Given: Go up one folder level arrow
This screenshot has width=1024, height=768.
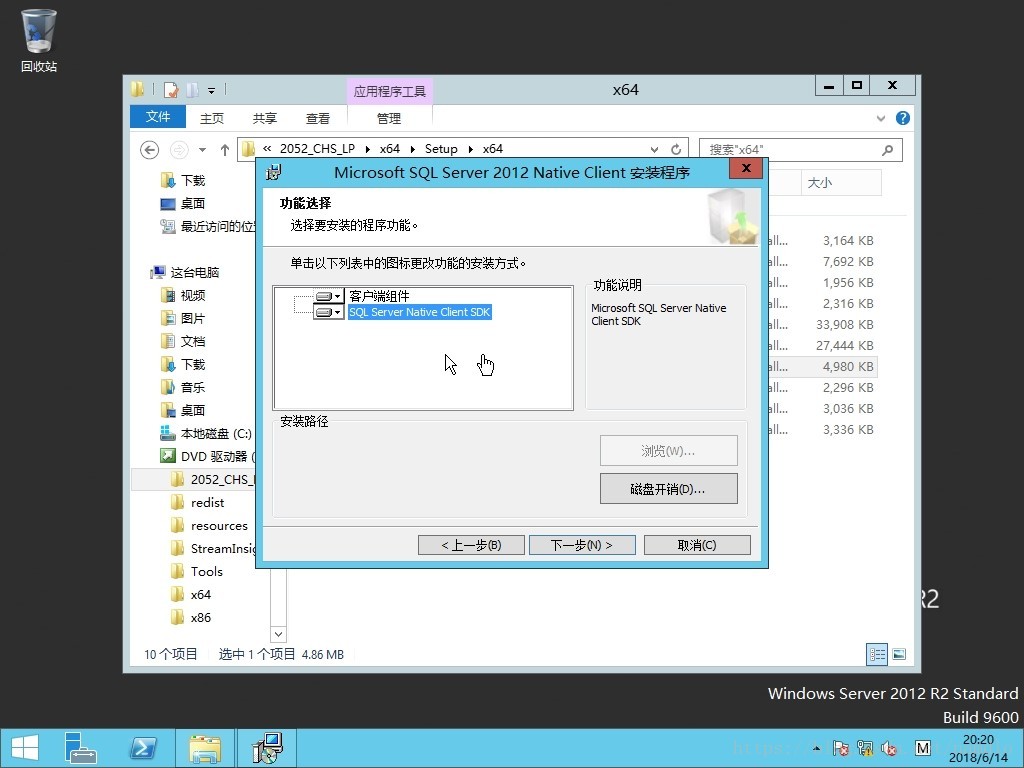Looking at the screenshot, I should 225,150.
